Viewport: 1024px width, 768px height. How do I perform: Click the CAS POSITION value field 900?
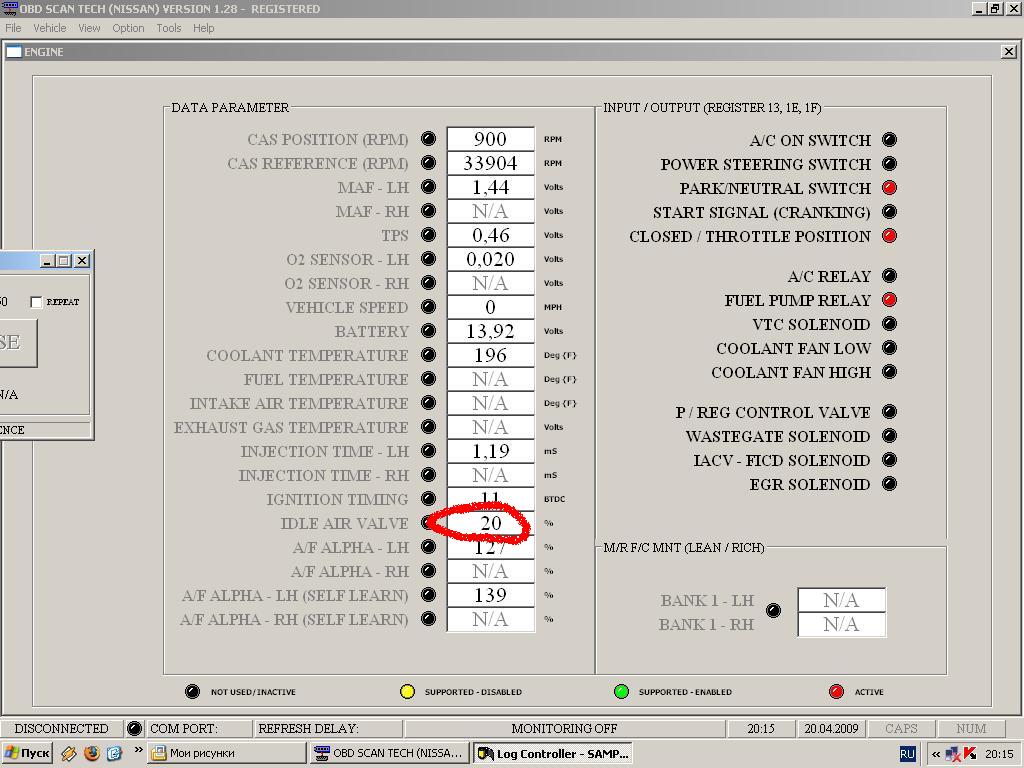pyautogui.click(x=490, y=138)
